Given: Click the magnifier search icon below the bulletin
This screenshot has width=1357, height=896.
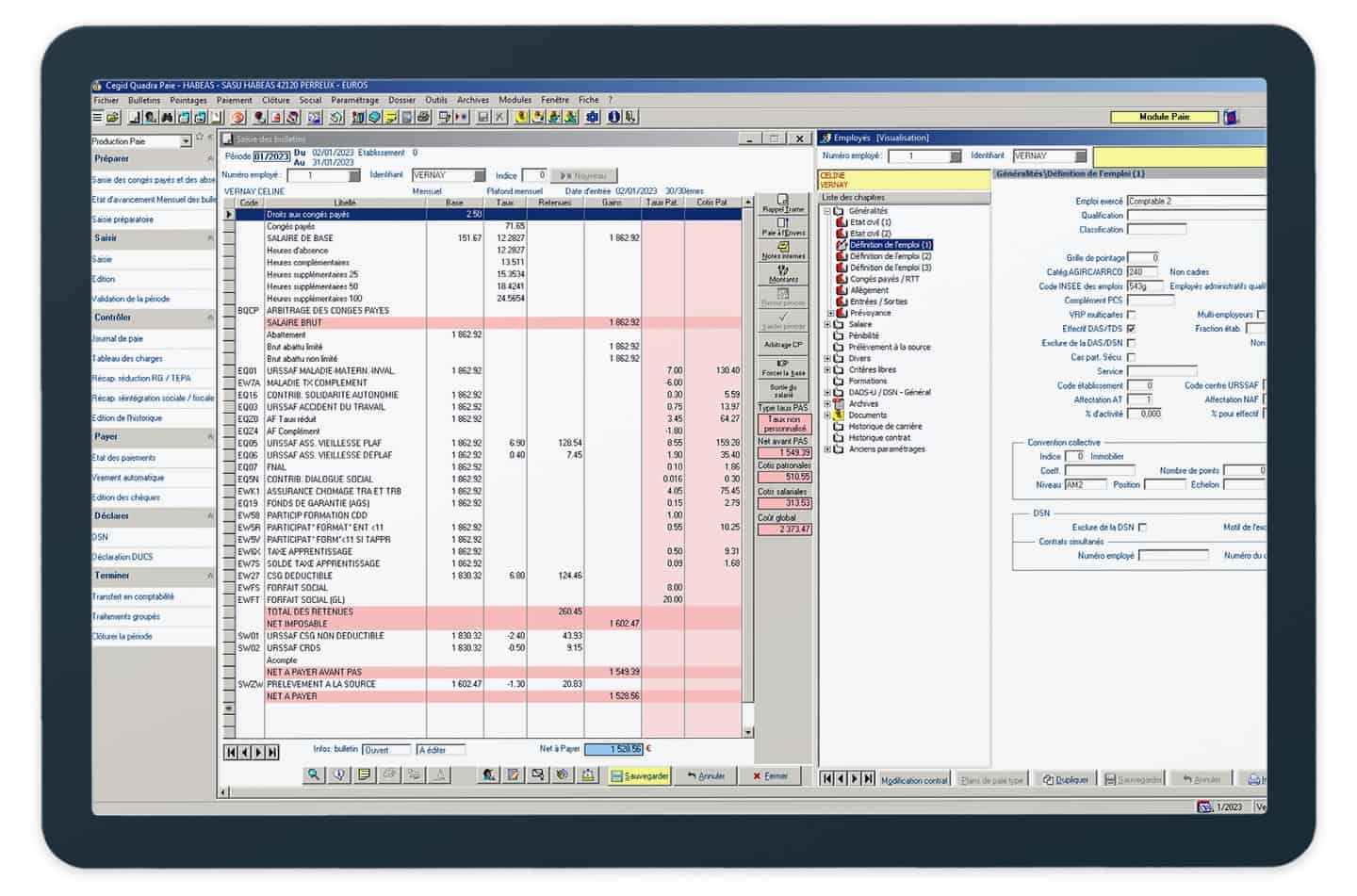Looking at the screenshot, I should tap(314, 775).
